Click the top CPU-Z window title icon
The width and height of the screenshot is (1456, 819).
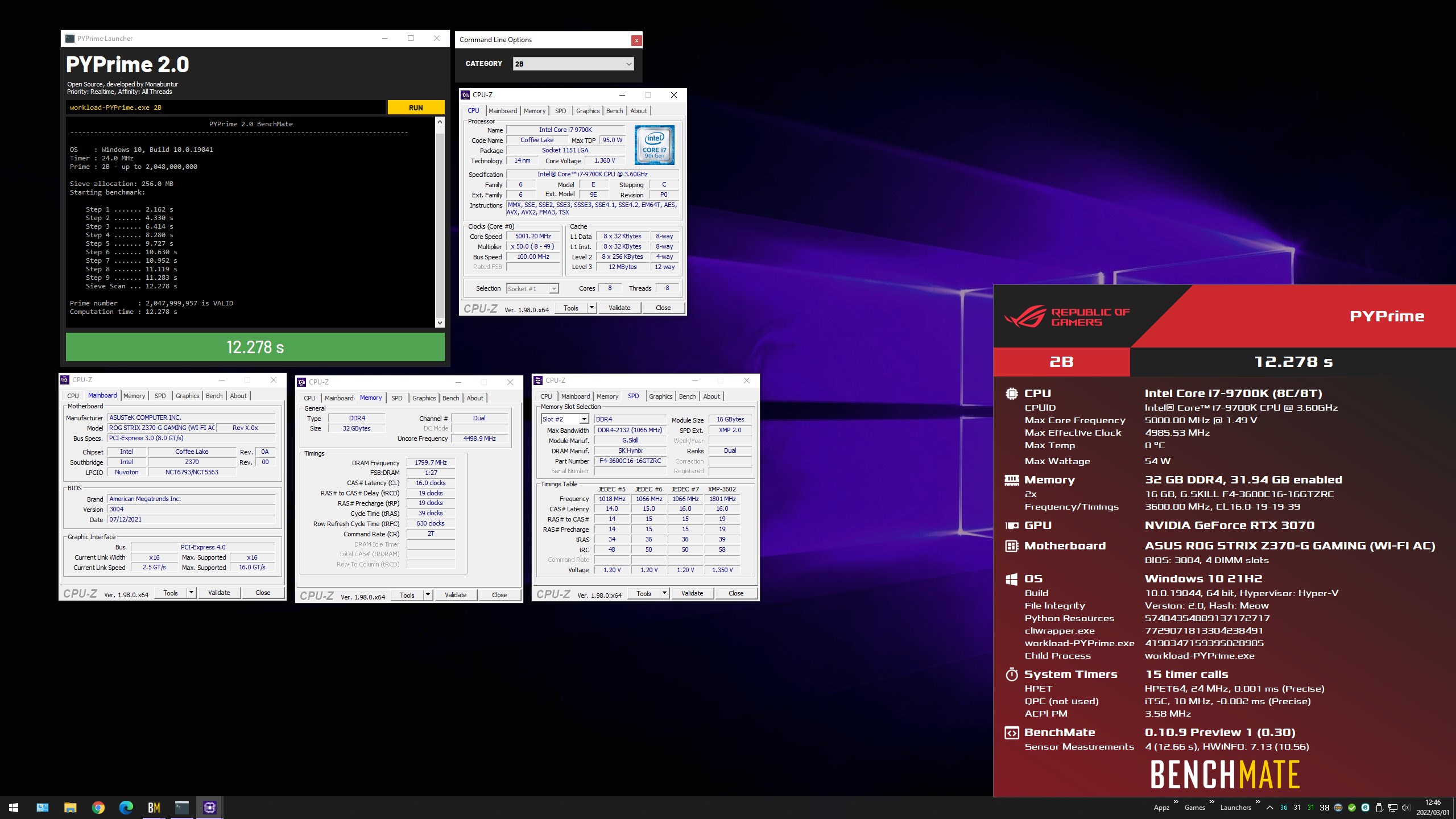pyautogui.click(x=465, y=95)
